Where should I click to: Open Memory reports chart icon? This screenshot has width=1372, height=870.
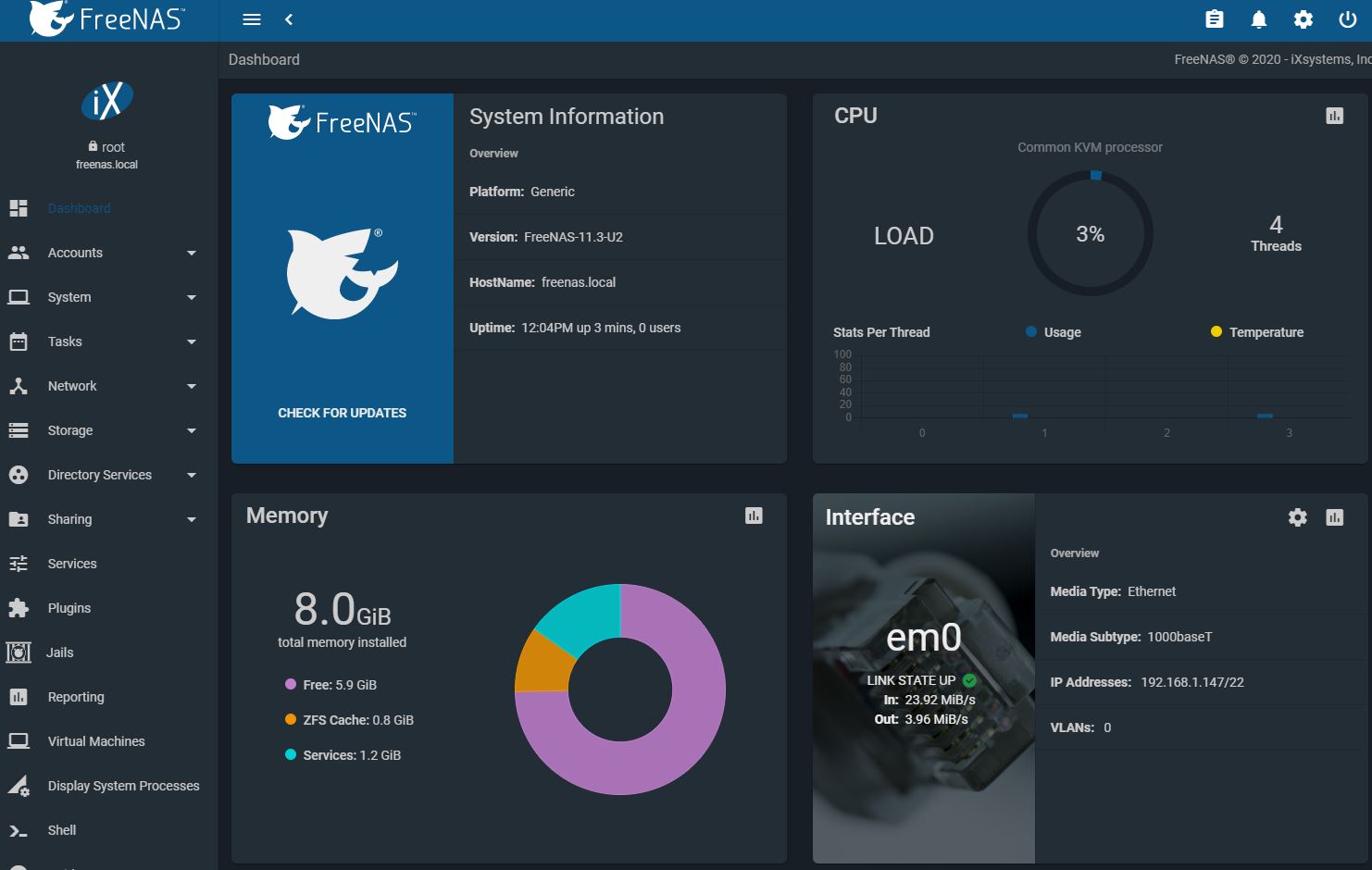[x=754, y=516]
